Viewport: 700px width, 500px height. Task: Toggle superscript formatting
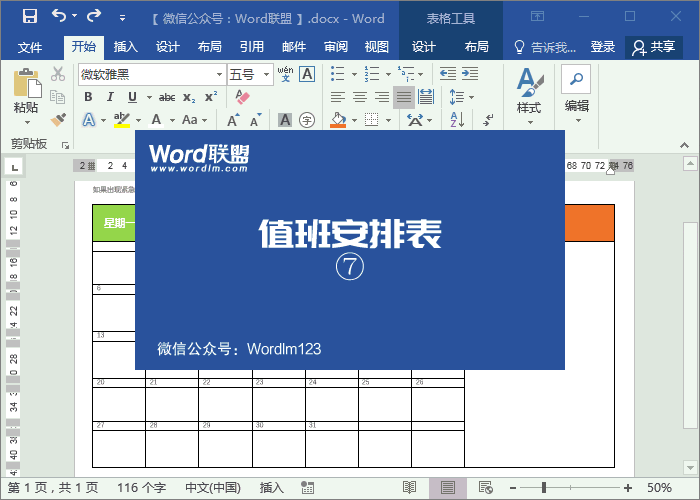[211, 97]
